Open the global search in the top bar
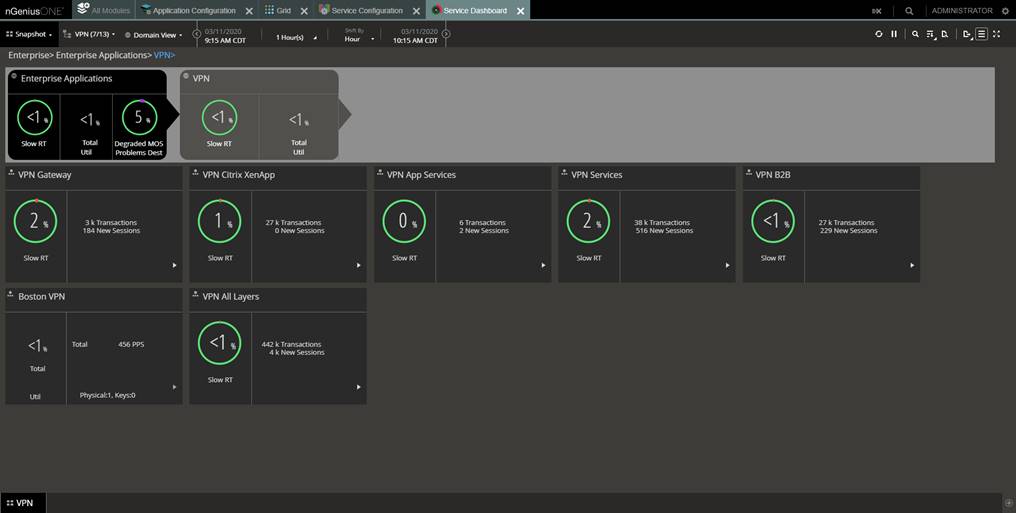This screenshot has width=1016, height=513. pyautogui.click(x=909, y=11)
